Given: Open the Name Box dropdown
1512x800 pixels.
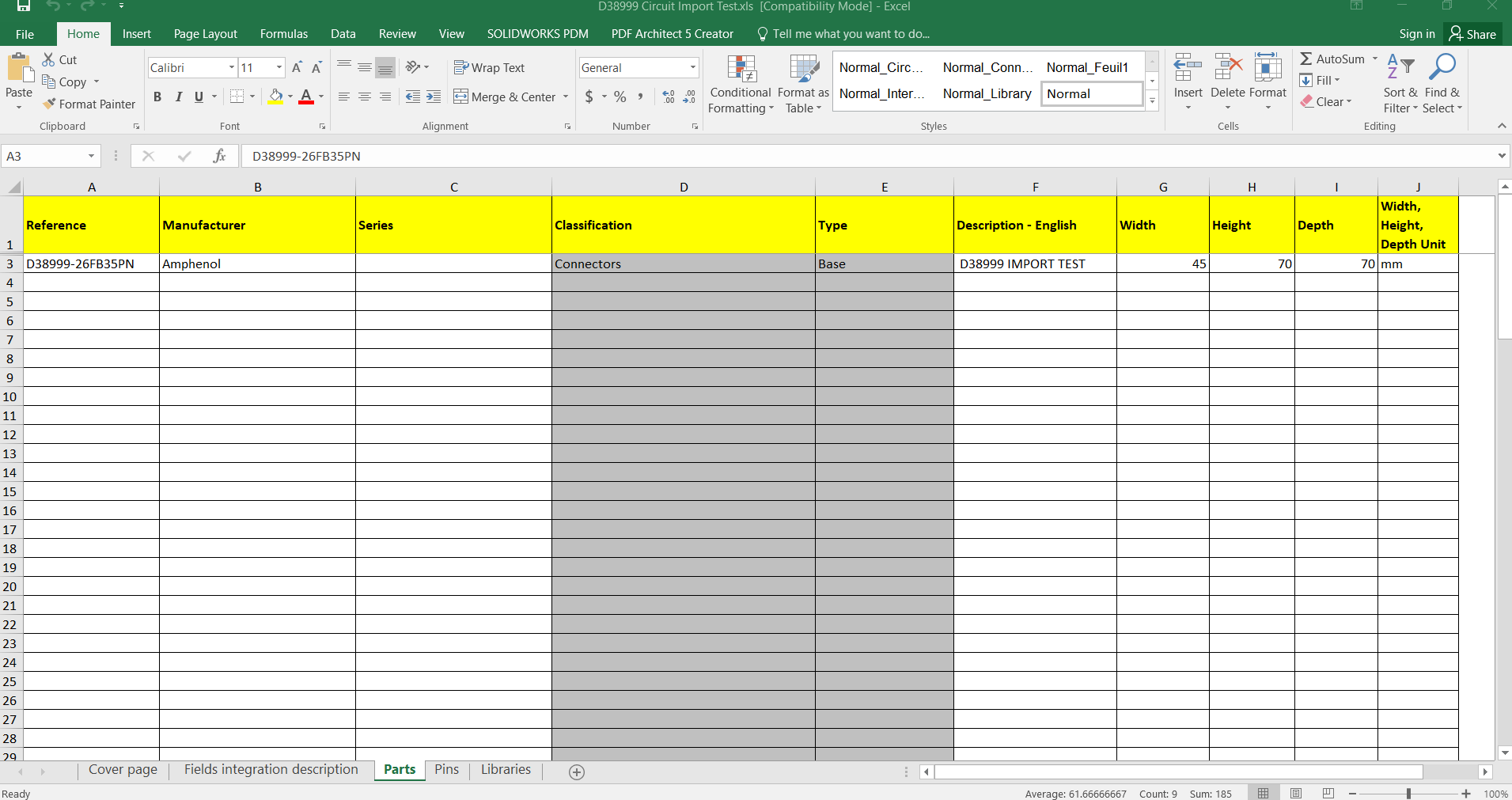Looking at the screenshot, I should (x=91, y=156).
